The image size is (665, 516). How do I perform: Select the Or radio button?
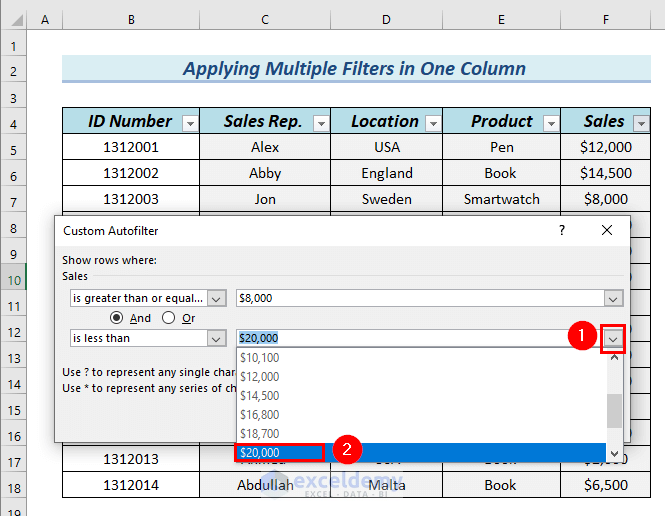168,318
